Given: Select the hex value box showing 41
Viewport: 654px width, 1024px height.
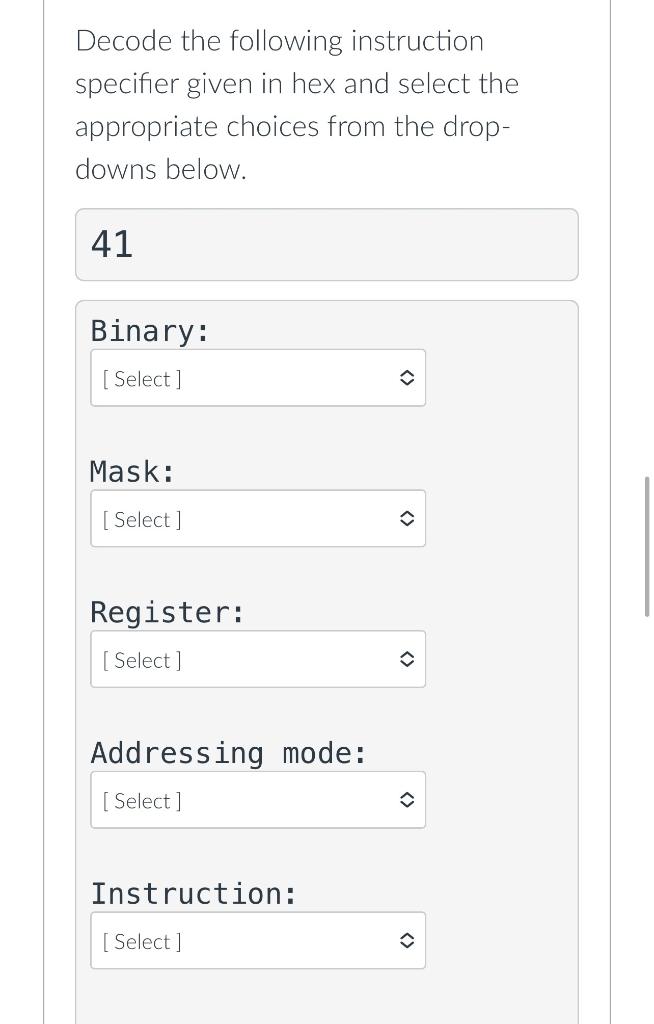Looking at the screenshot, I should (x=327, y=244).
